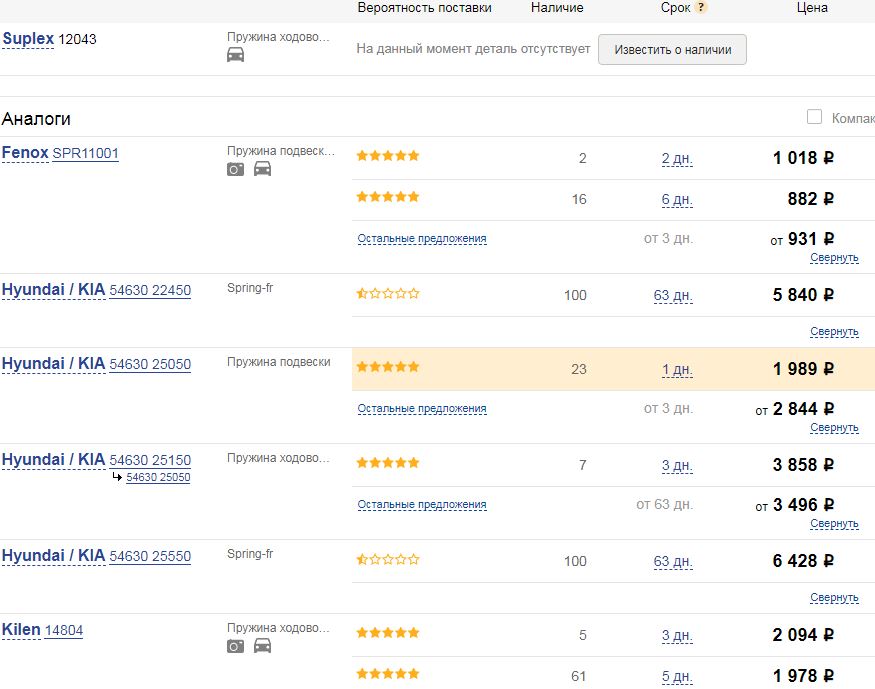Select highlighted 1 989 ₽ offer row
Image resolution: width=875 pixels, height=689 pixels.
[613, 369]
